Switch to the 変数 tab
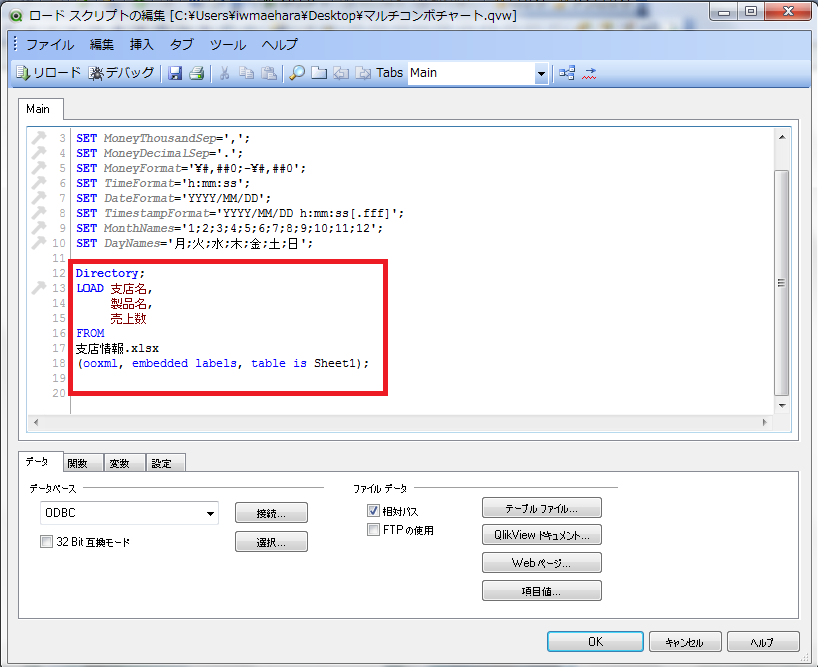 pos(124,463)
